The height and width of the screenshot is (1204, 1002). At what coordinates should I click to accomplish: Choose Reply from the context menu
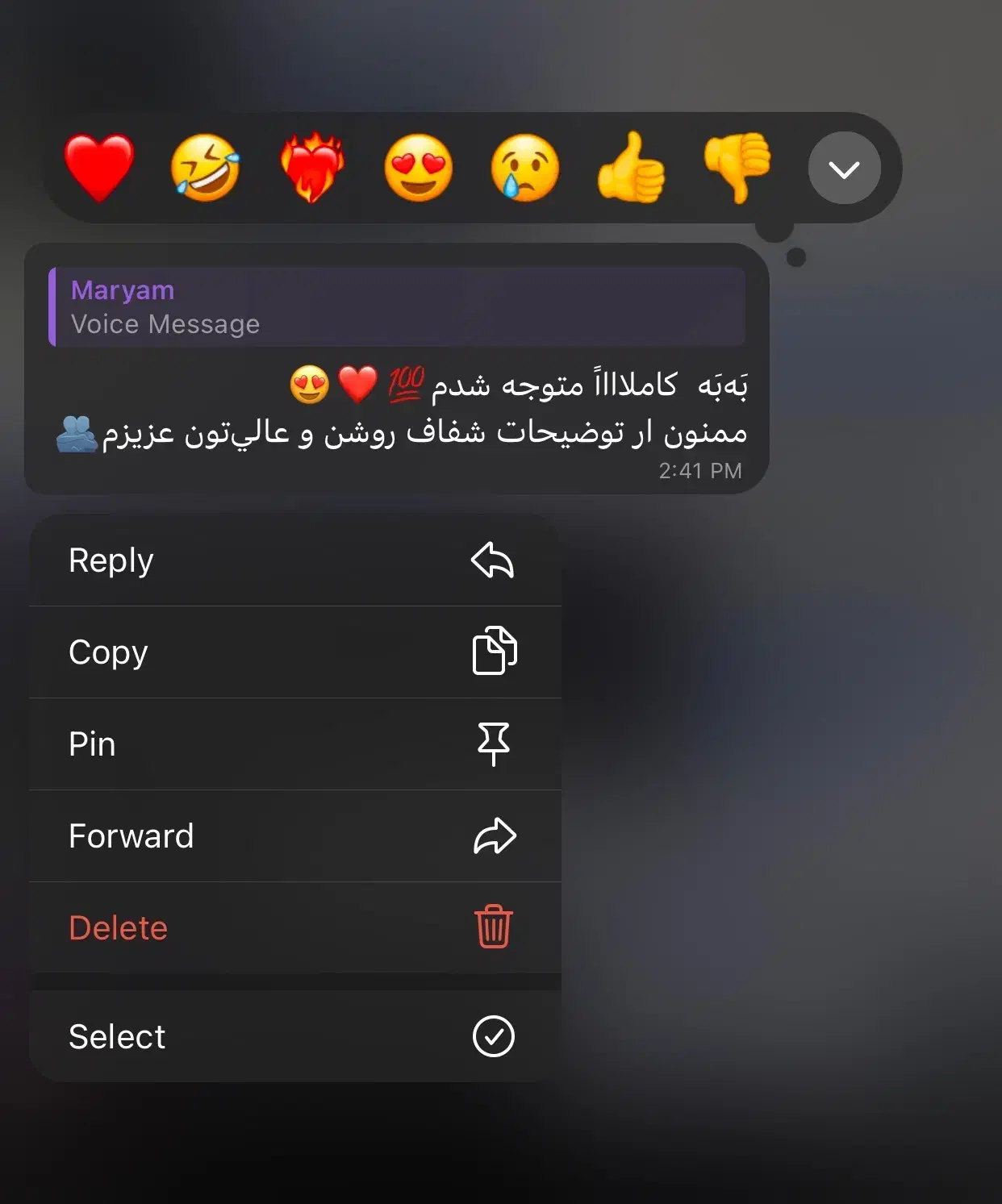point(295,560)
